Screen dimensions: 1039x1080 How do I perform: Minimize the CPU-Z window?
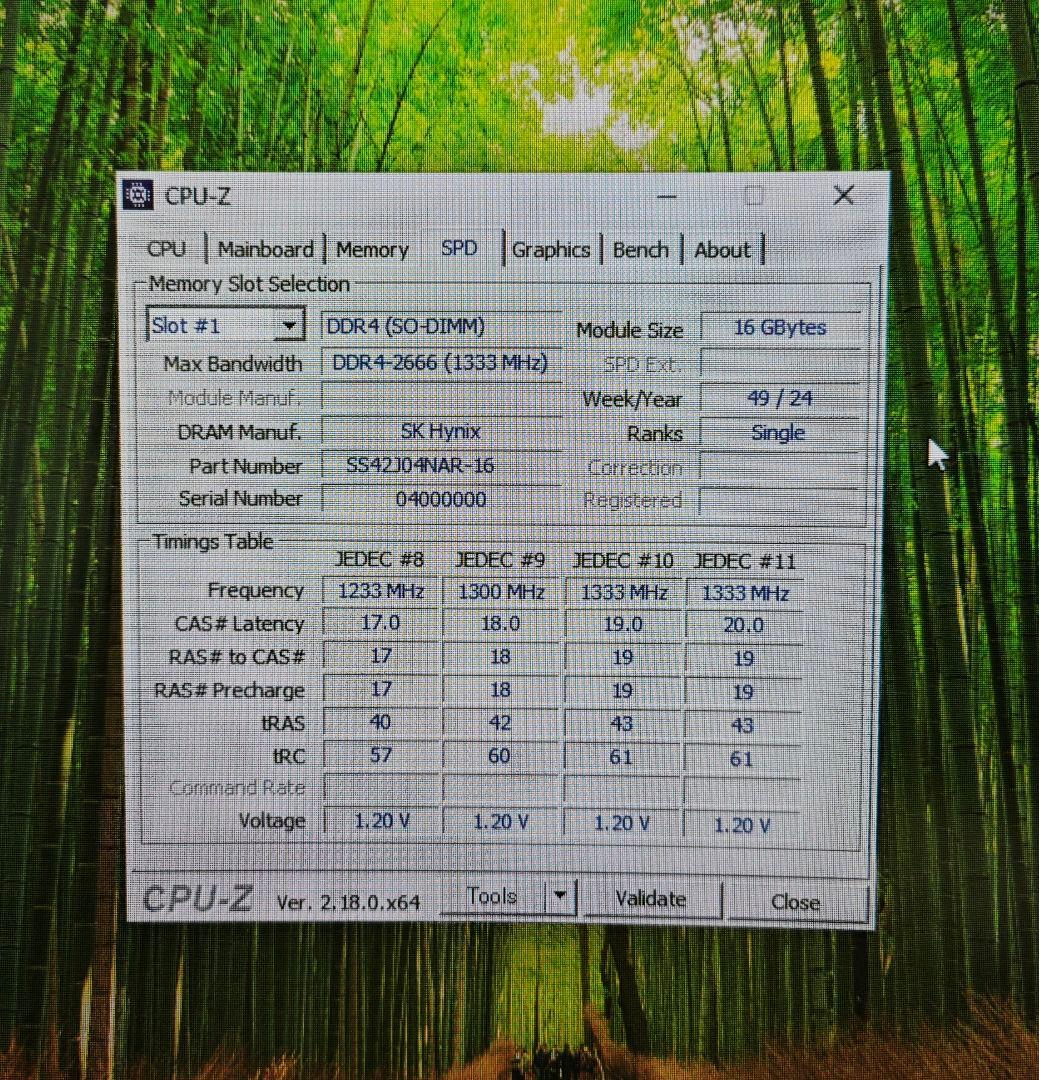tap(667, 197)
